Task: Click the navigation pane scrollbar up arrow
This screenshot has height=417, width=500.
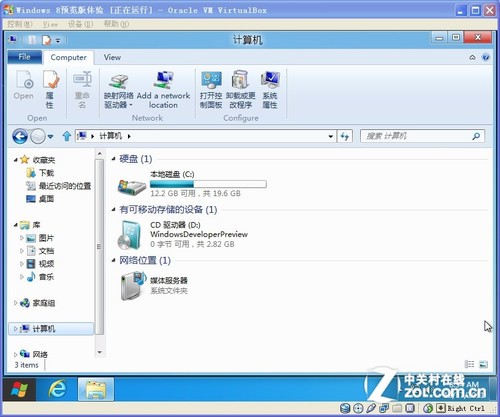Action: [99, 154]
